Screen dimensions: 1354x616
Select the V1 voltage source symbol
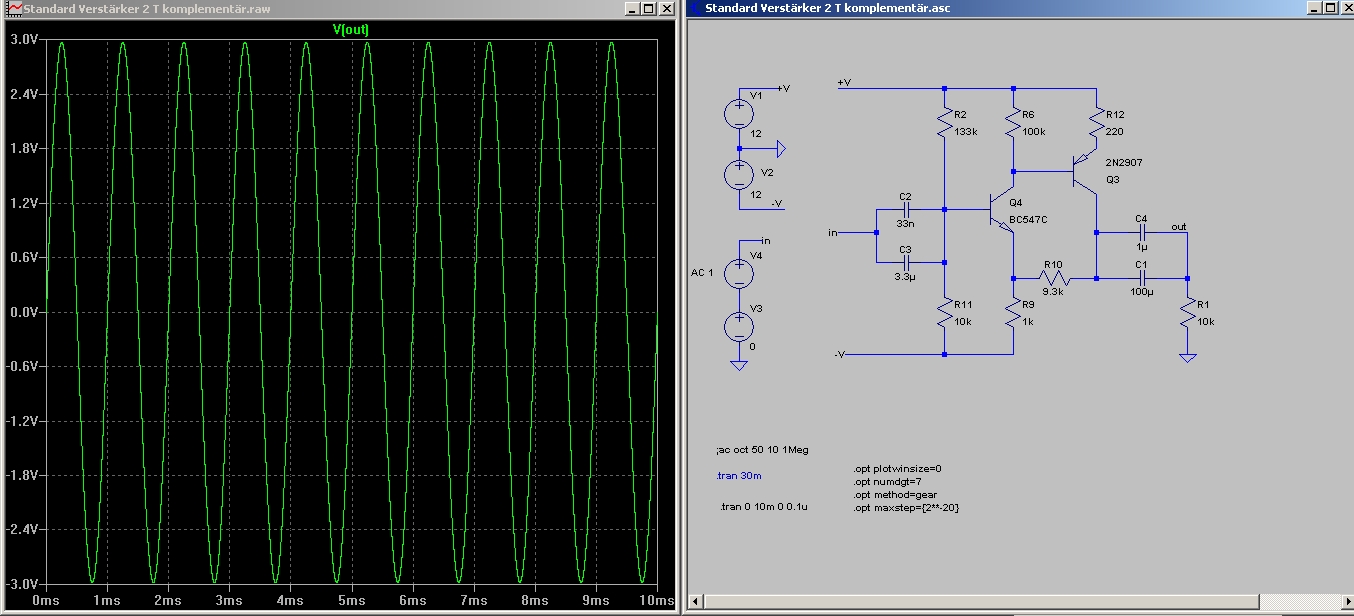(739, 113)
